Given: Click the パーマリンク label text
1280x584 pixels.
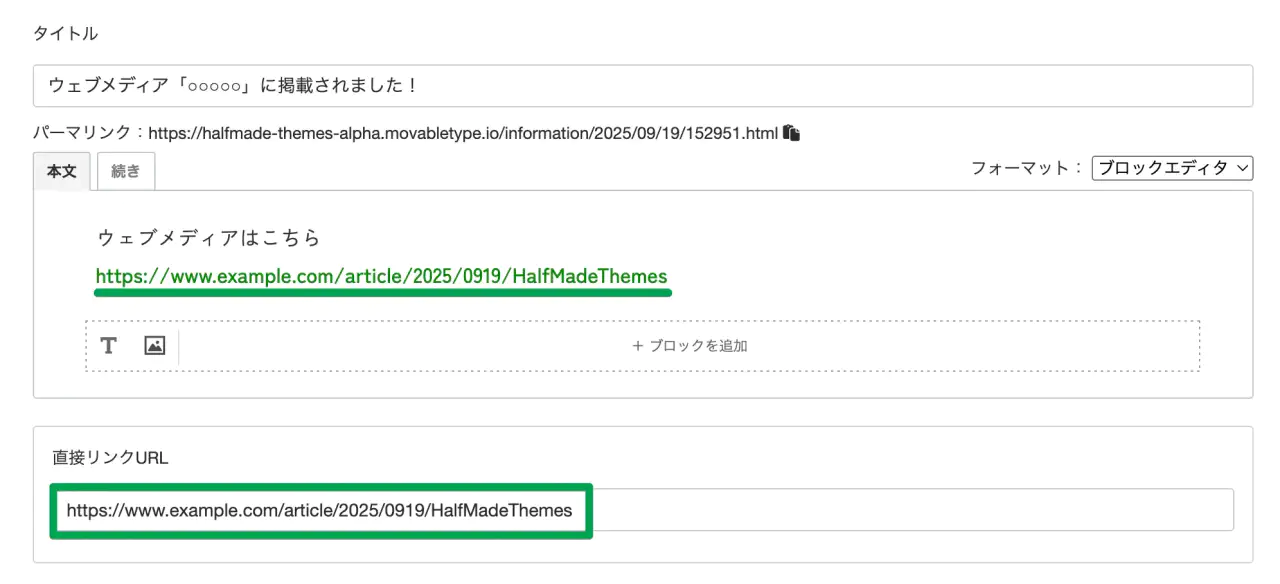Looking at the screenshot, I should pos(87,133).
